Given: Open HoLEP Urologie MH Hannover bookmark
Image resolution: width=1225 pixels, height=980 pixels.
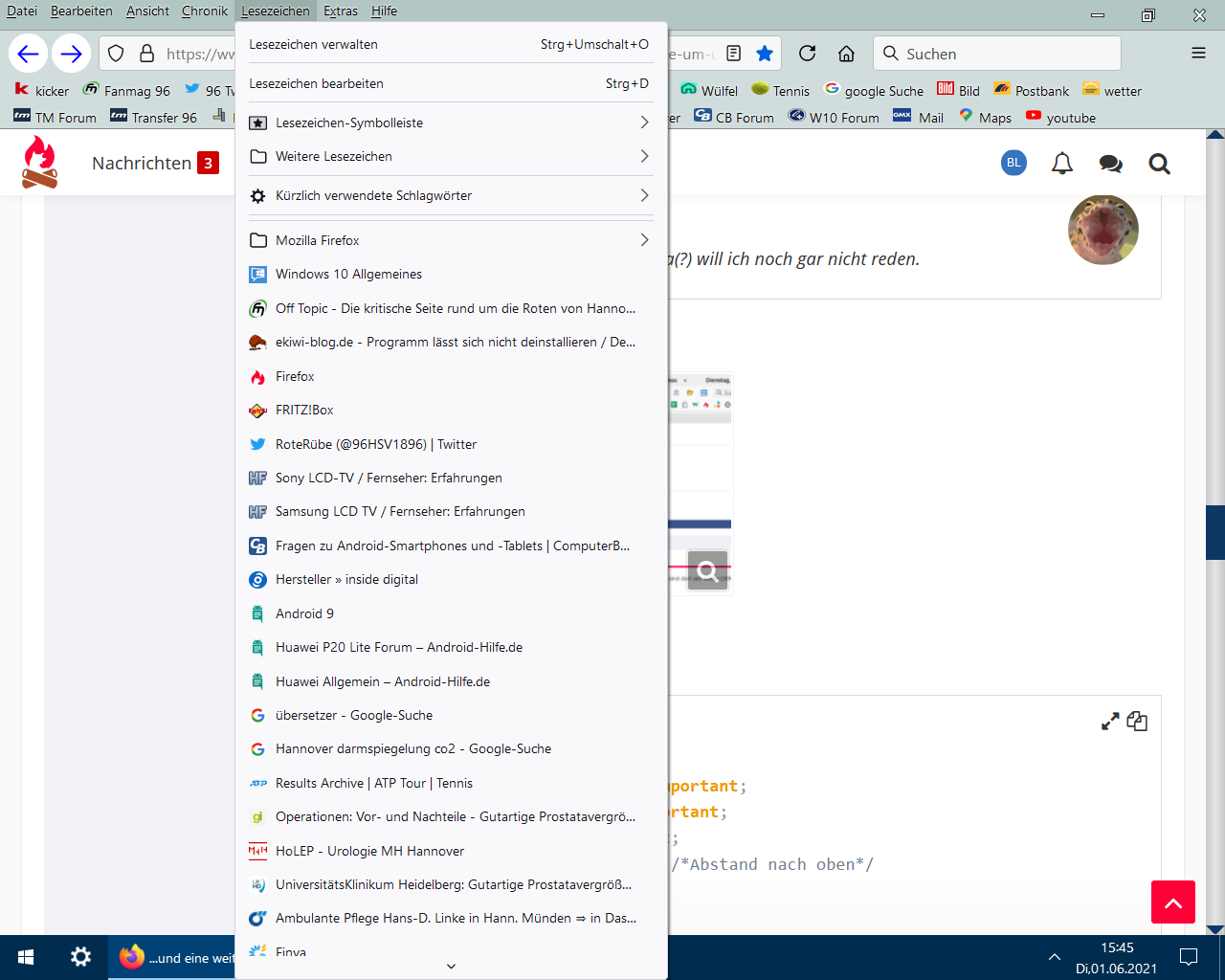Looking at the screenshot, I should (x=451, y=851).
